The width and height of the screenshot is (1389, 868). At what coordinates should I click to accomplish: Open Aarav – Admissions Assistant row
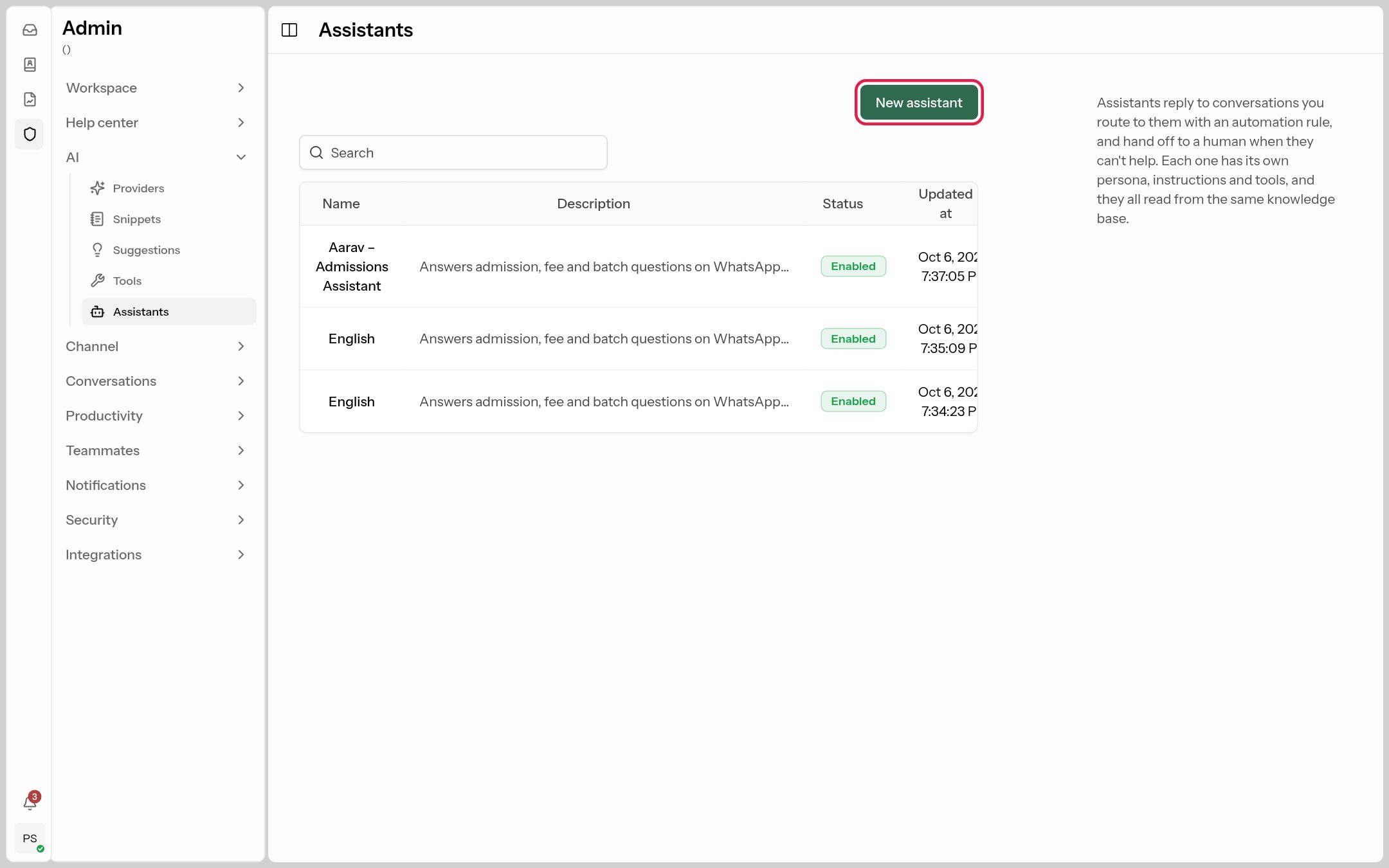[x=638, y=266]
